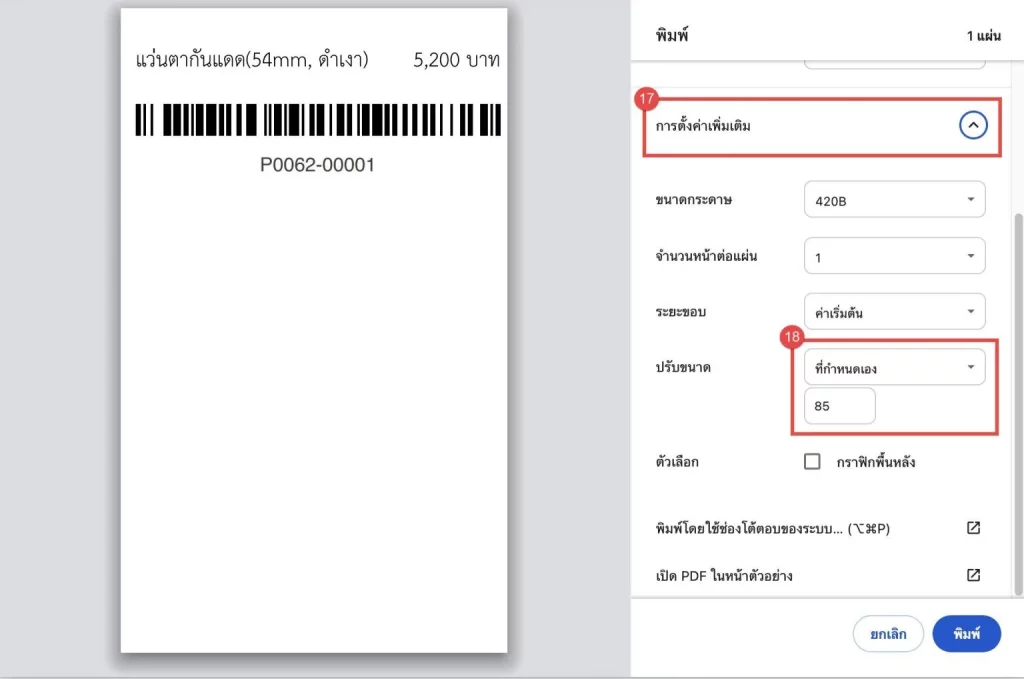The height and width of the screenshot is (679, 1024).
Task: Collapse the การตั้งค่าเพิ่มเติม section chevron
Action: [x=972, y=125]
